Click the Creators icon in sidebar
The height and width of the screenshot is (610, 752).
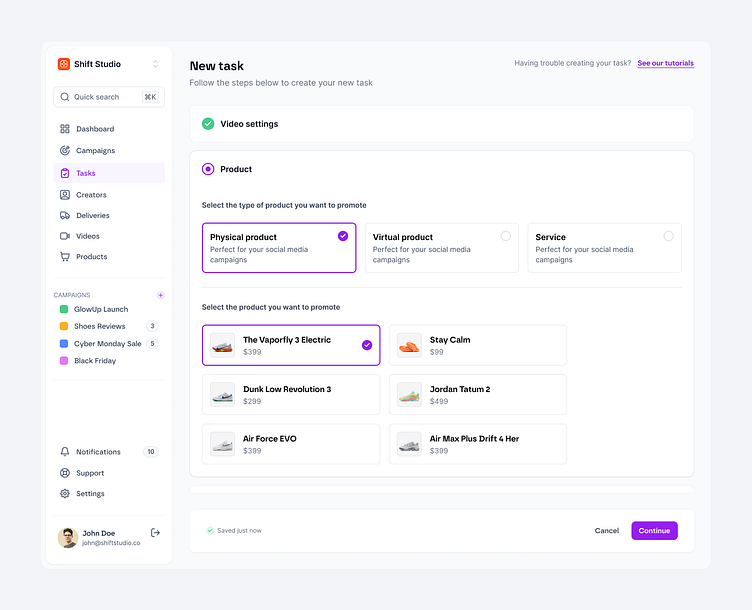[65, 195]
